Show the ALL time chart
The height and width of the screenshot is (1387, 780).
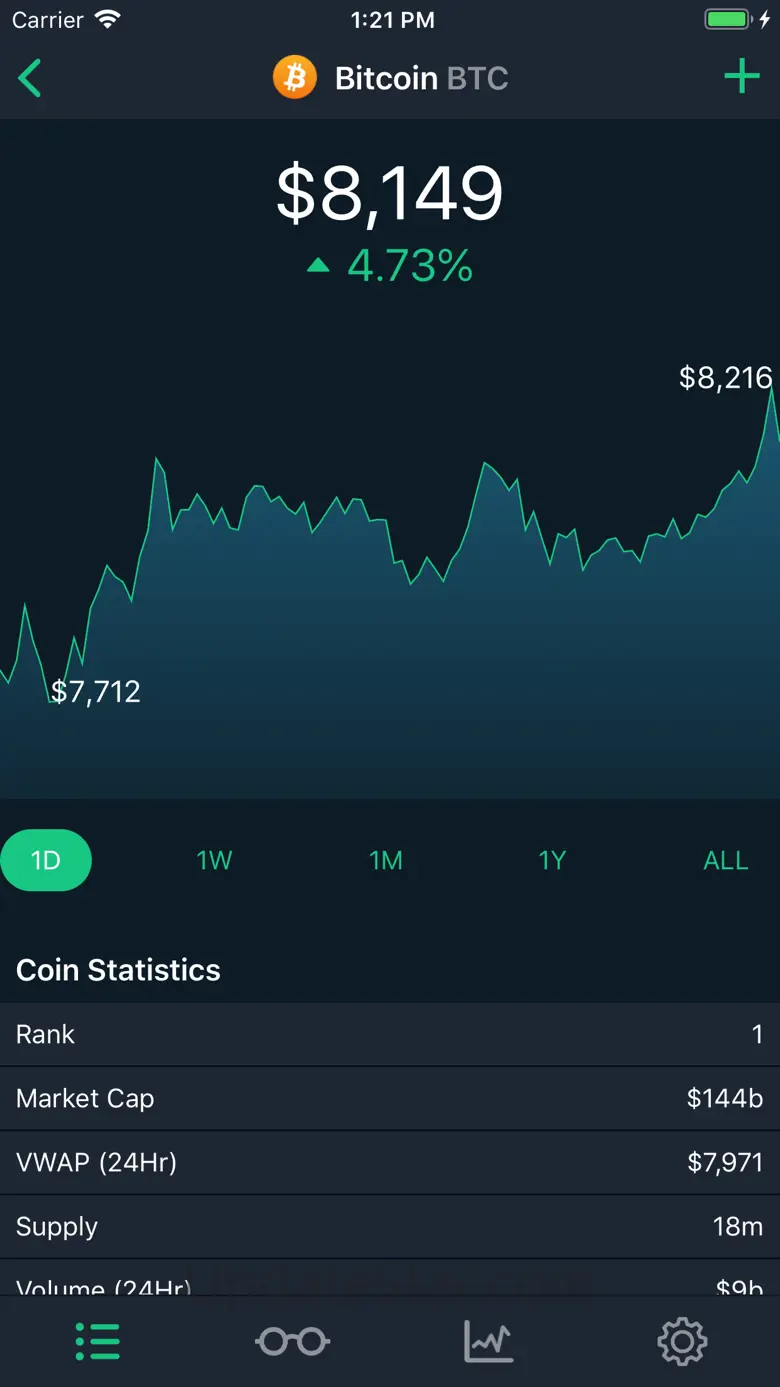pyautogui.click(x=725, y=860)
